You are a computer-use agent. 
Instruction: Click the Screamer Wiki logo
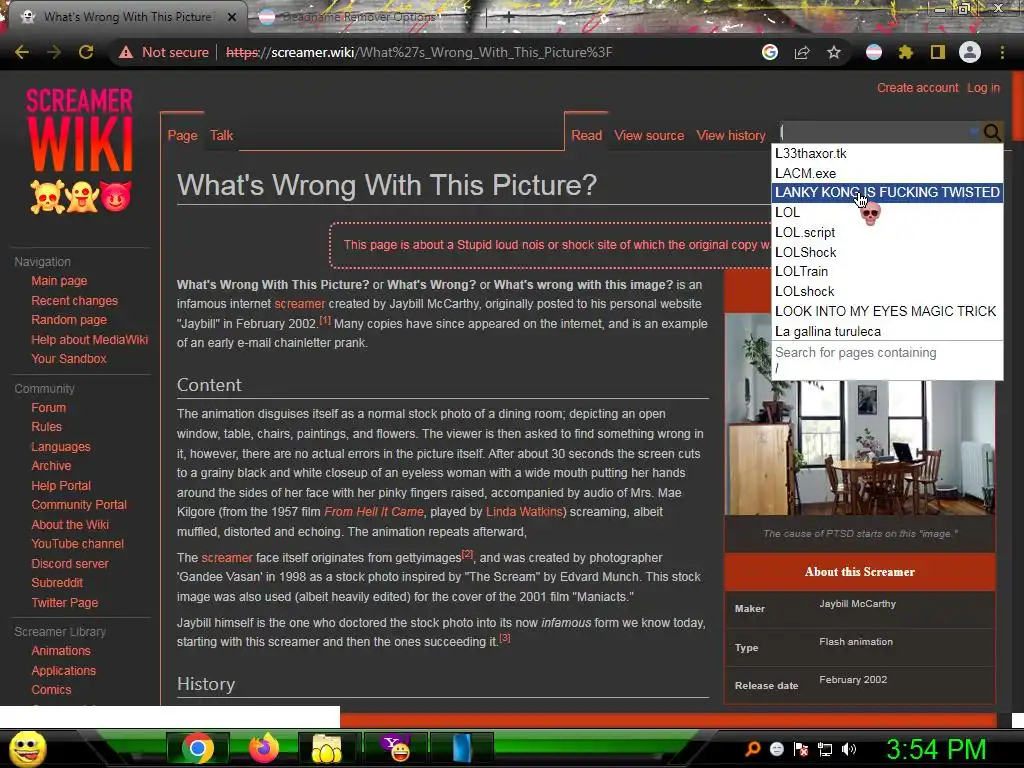pyautogui.click(x=80, y=151)
